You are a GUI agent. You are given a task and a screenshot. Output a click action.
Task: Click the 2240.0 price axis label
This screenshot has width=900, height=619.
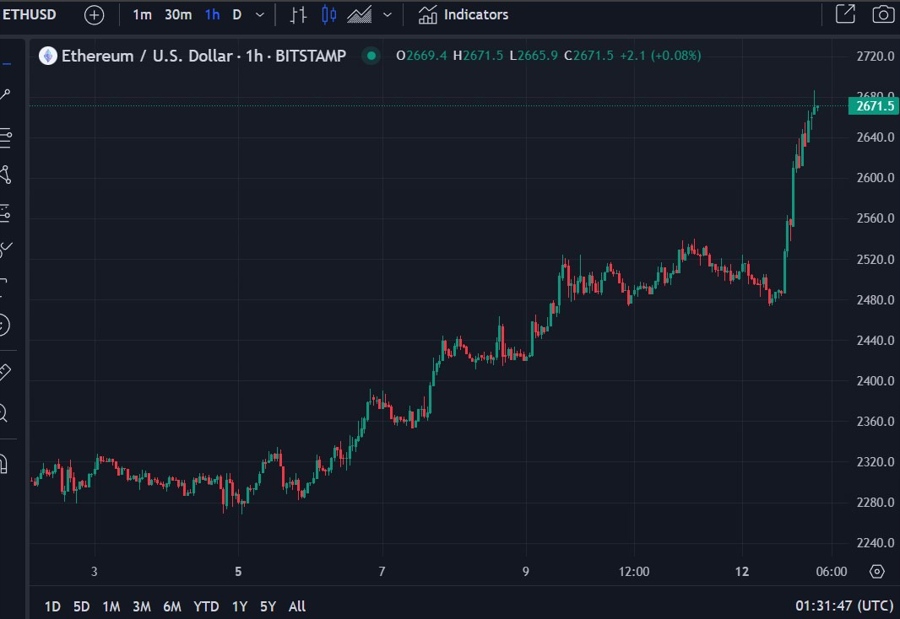875,543
